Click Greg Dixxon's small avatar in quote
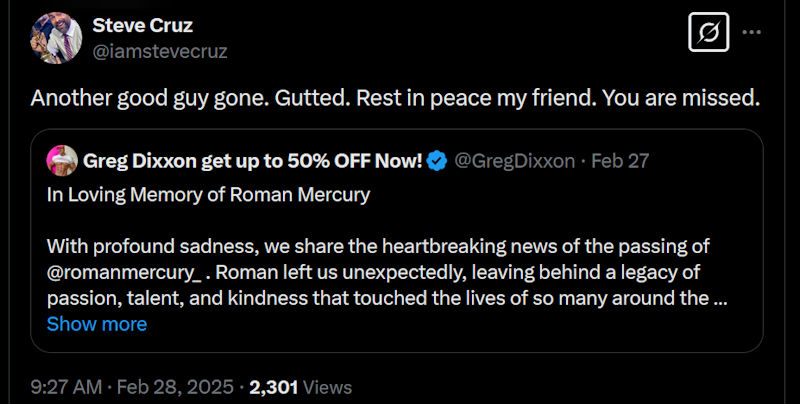800x404 pixels. click(x=62, y=161)
